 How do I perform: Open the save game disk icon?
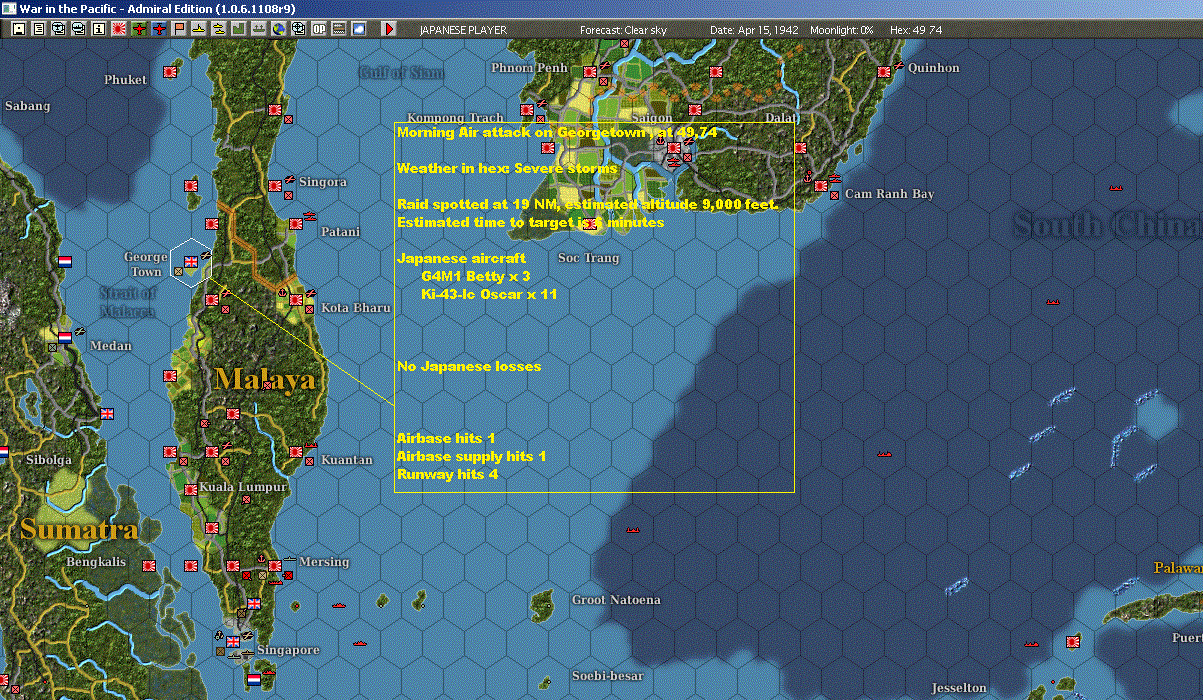18,29
